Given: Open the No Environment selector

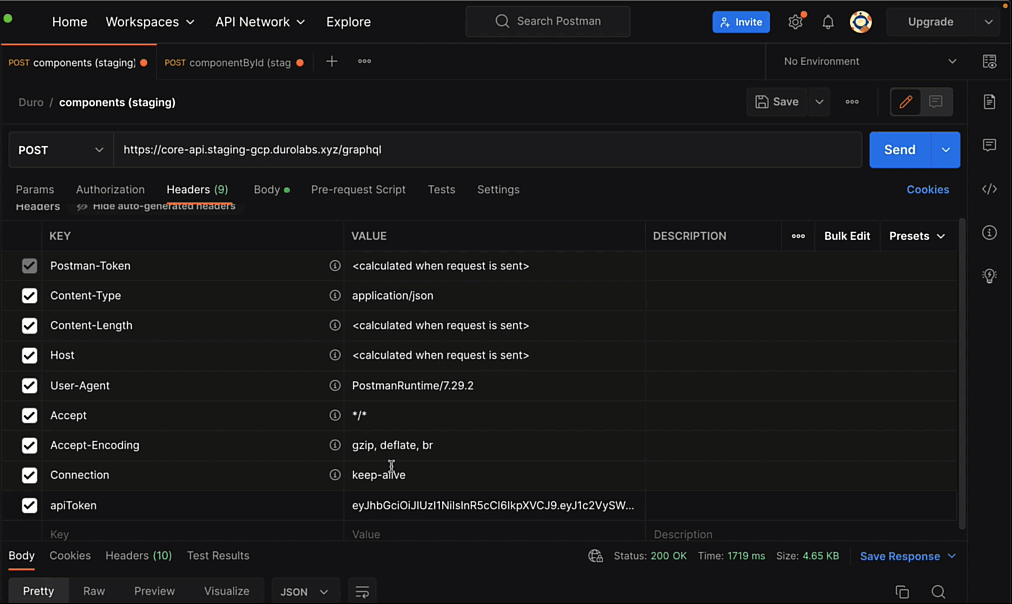Looking at the screenshot, I should pos(869,61).
